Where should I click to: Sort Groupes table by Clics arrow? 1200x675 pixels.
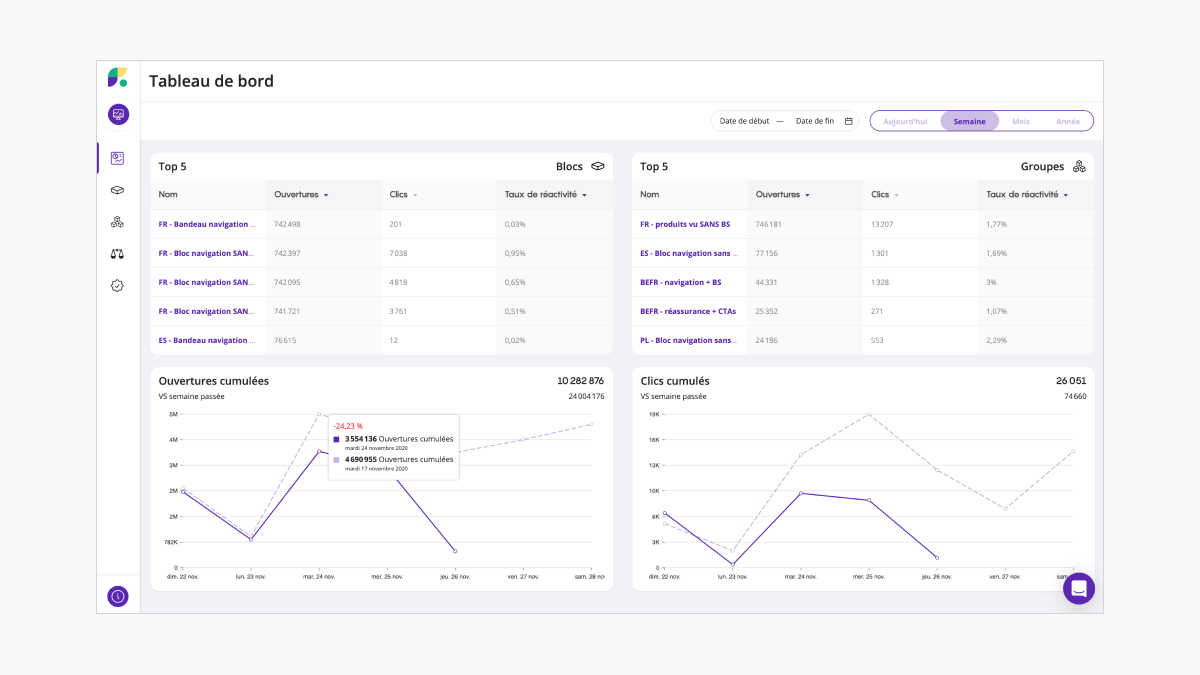click(x=897, y=195)
